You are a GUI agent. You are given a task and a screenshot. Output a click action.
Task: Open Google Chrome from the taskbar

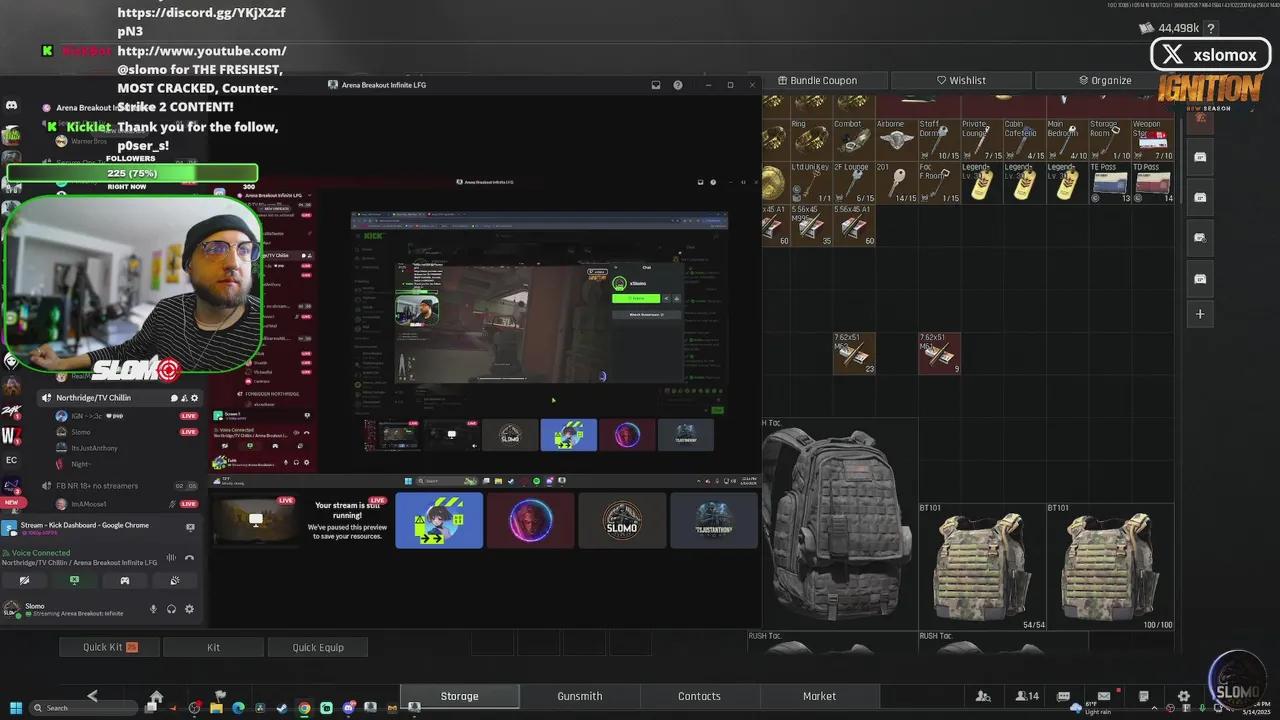pos(304,708)
